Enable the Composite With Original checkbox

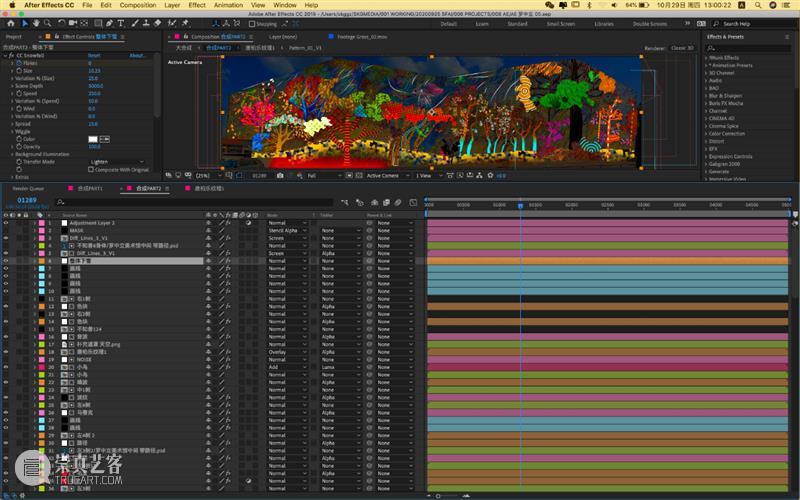[91, 169]
